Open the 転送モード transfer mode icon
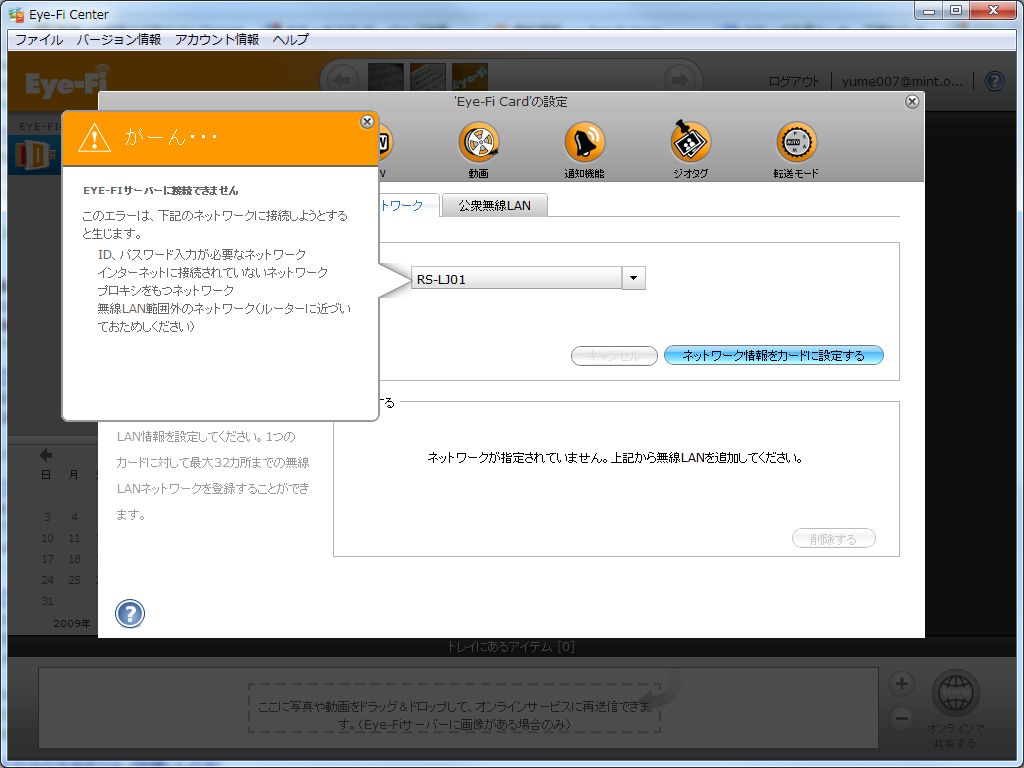1024x768 pixels. [x=796, y=142]
